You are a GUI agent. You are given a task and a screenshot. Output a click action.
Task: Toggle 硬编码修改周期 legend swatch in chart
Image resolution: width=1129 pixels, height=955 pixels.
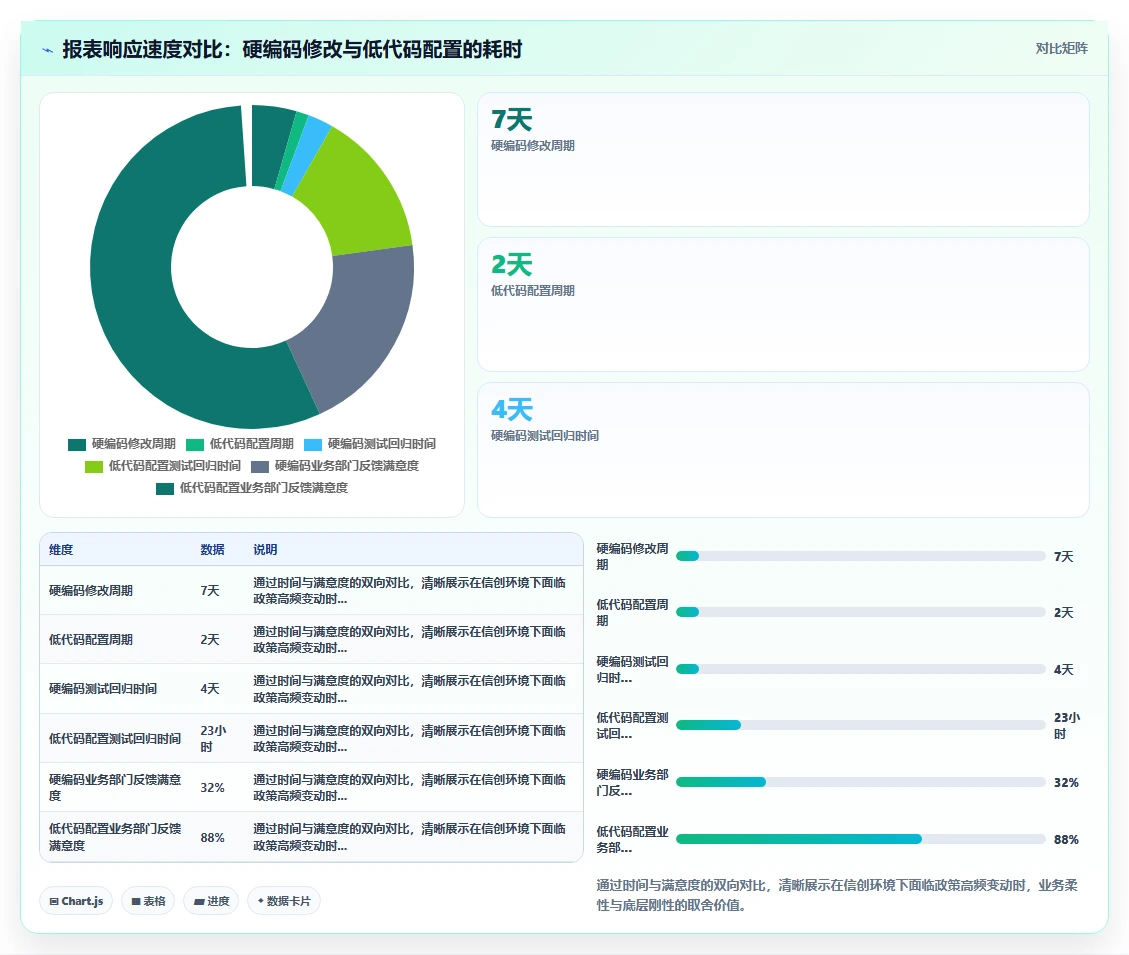coord(77,444)
